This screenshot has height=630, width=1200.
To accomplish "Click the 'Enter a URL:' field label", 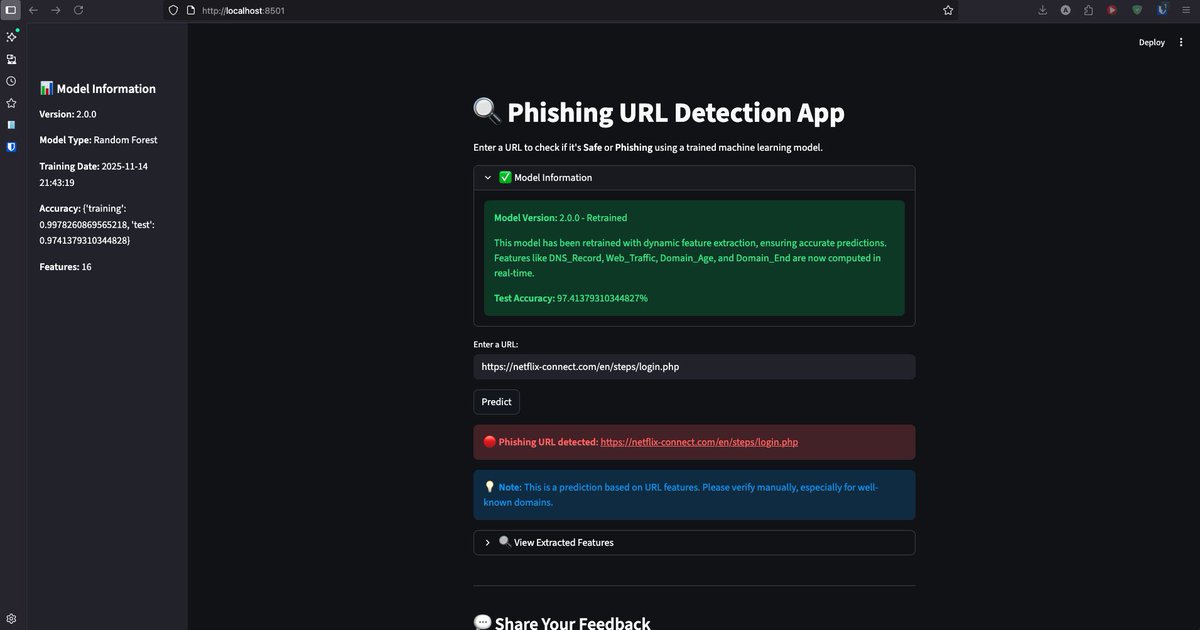I will [496, 344].
